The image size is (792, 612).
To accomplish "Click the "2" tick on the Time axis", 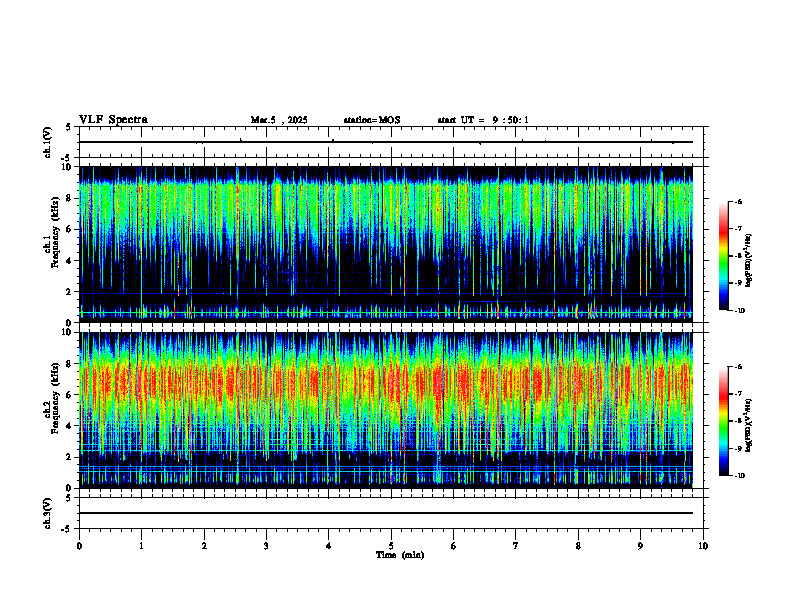I will coord(204,546).
